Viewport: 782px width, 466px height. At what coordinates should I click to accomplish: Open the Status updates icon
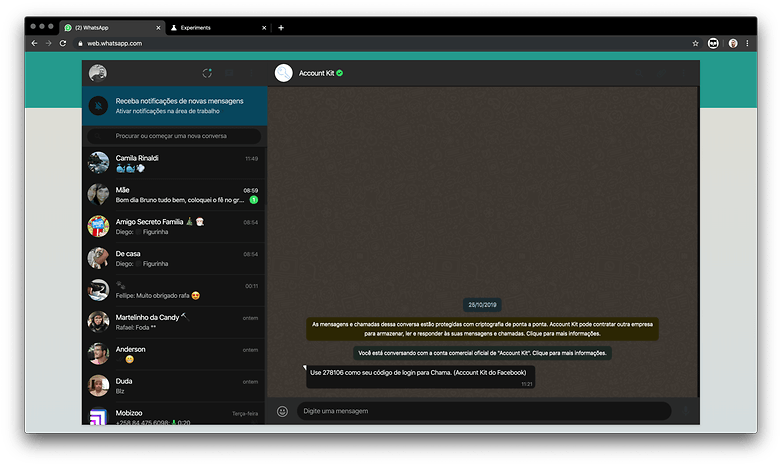[x=207, y=73]
